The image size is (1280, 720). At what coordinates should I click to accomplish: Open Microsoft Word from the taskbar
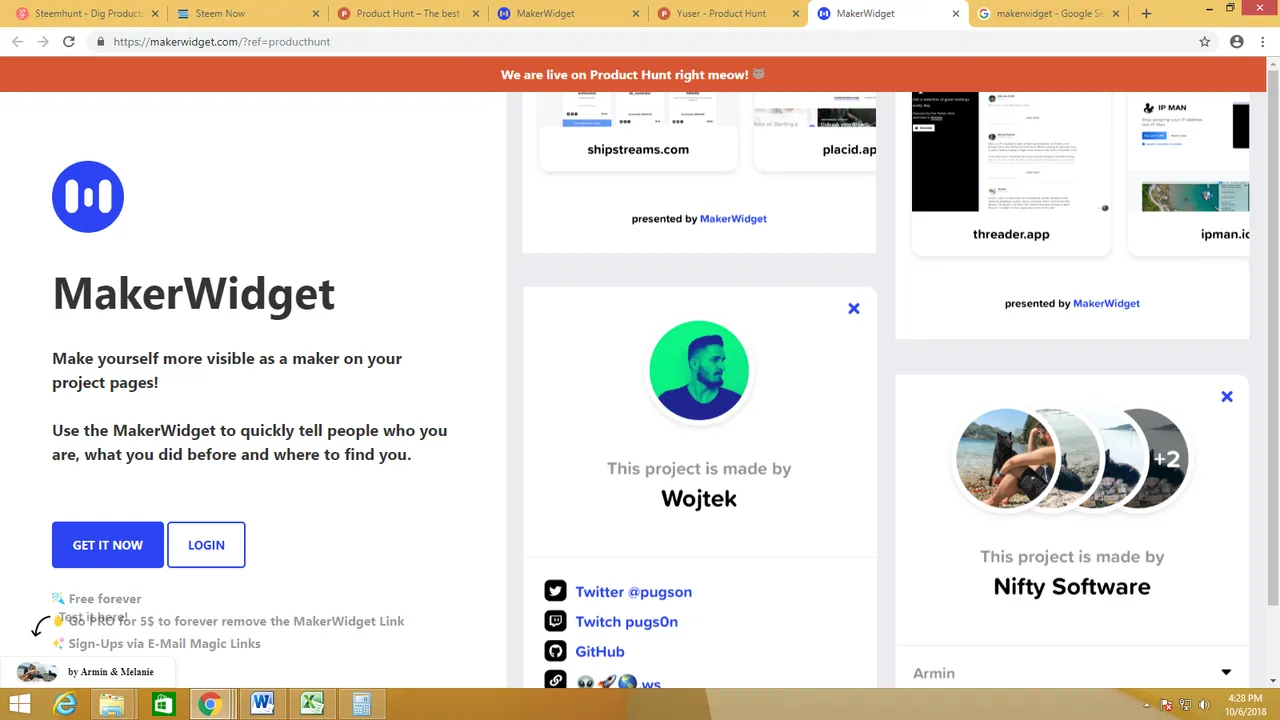click(x=262, y=704)
